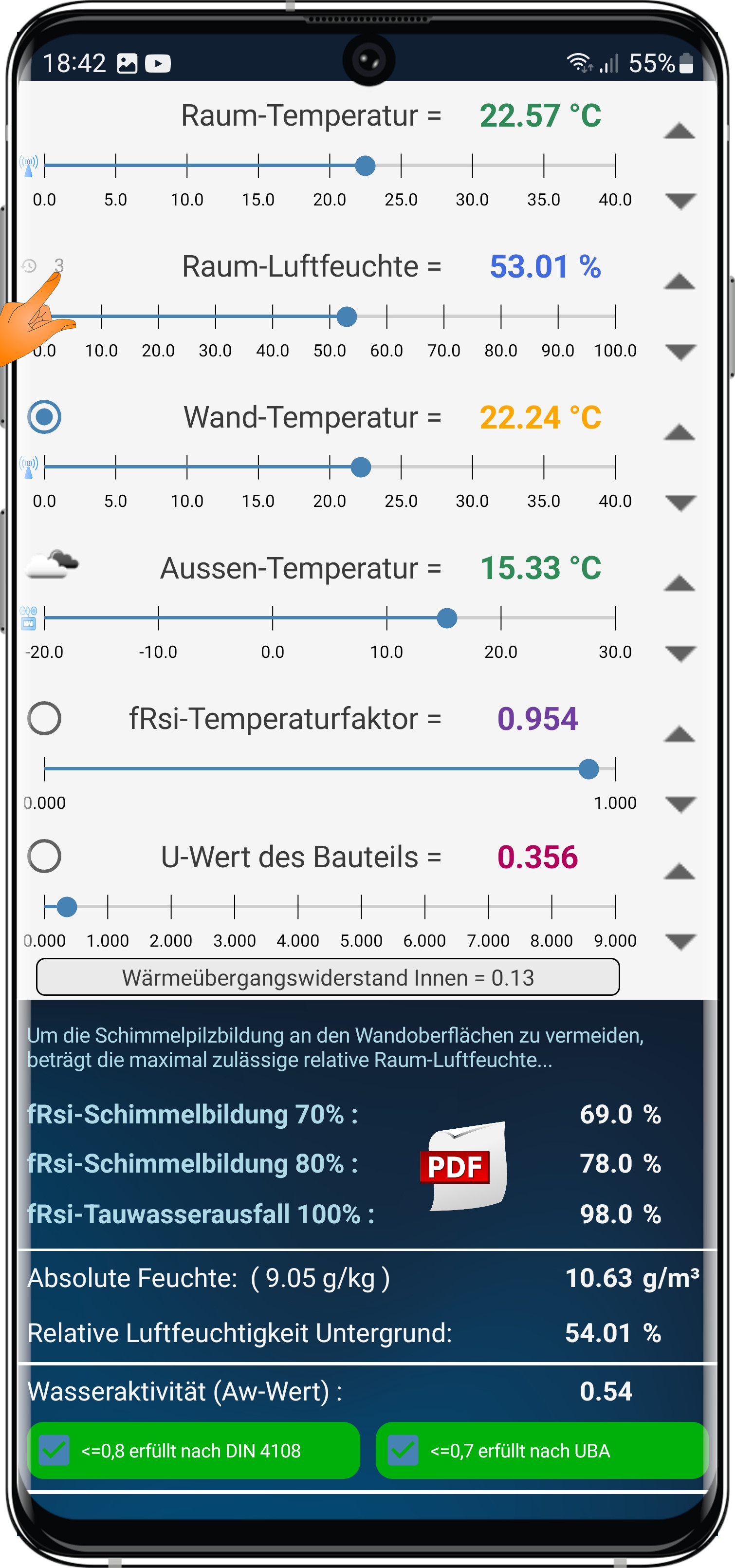This screenshot has height=1568, width=735.
Task: Select the fRsi-Temperaturfaktor radio button
Action: [44, 718]
